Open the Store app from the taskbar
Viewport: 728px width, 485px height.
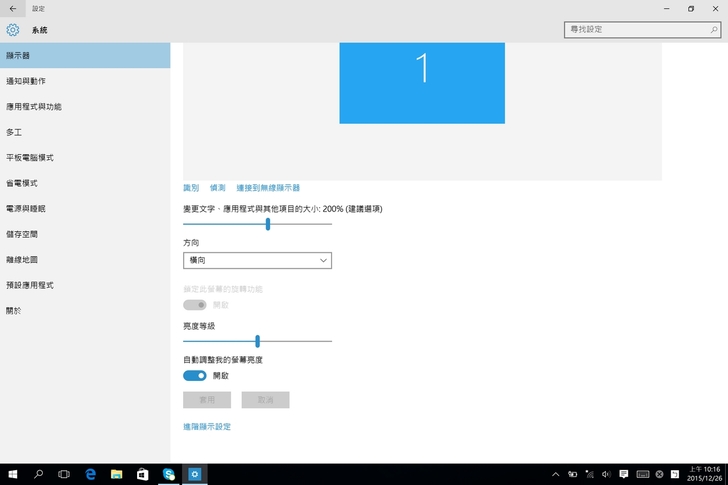coord(142,474)
